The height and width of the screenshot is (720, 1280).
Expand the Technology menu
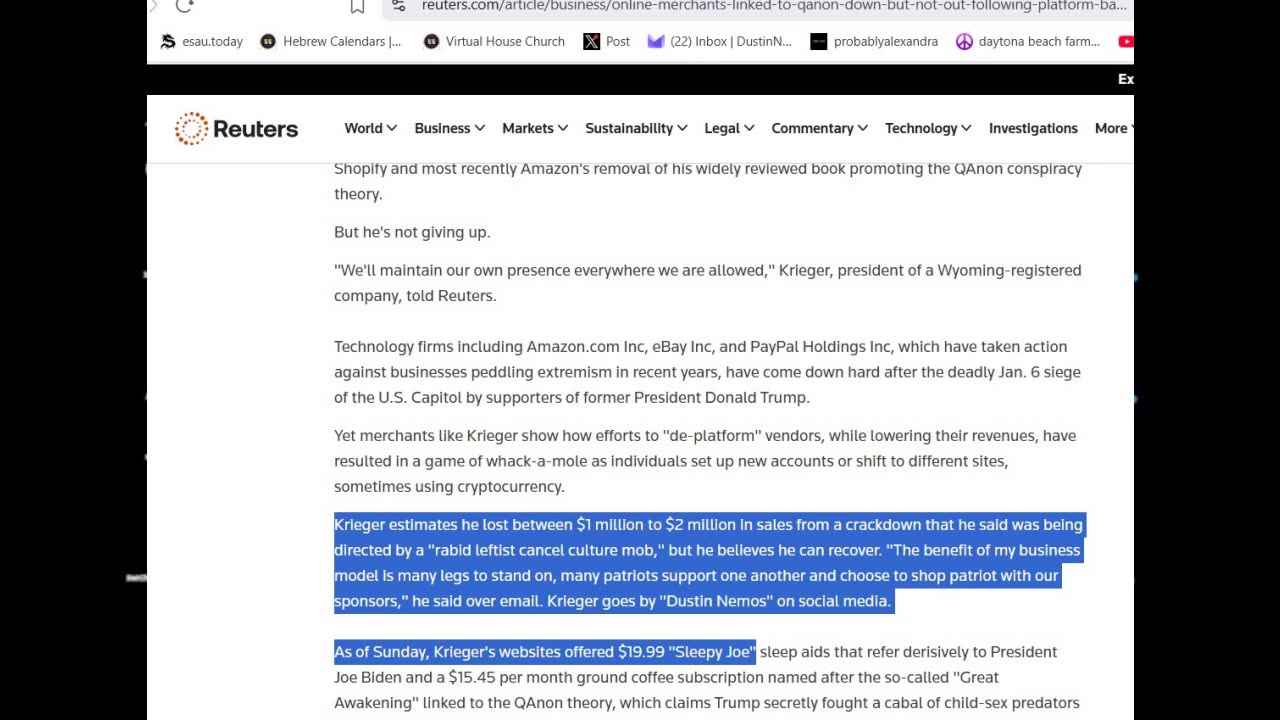click(x=928, y=128)
